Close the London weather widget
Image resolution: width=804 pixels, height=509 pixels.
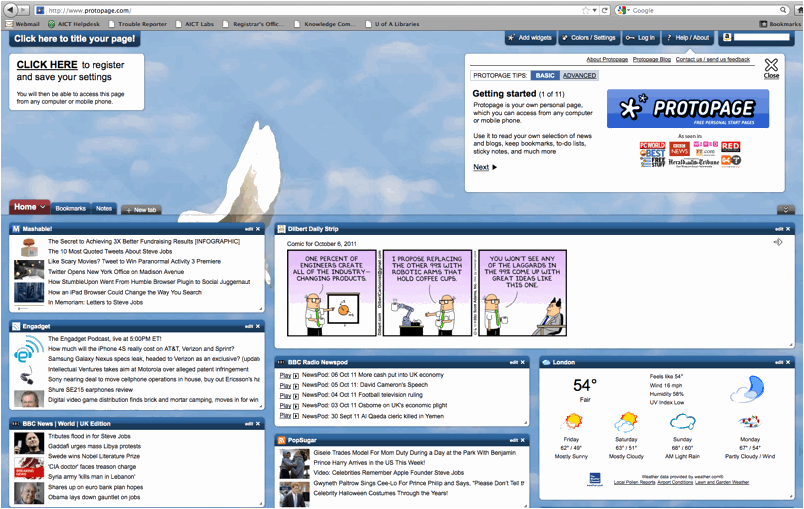(788, 362)
